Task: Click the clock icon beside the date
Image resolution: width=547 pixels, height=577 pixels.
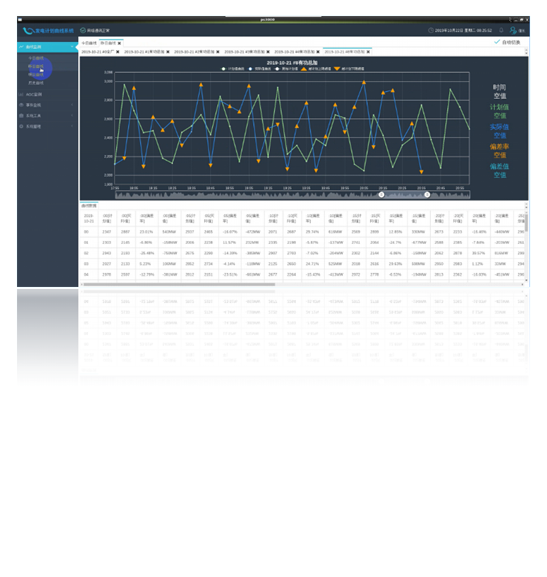Action: [431, 30]
